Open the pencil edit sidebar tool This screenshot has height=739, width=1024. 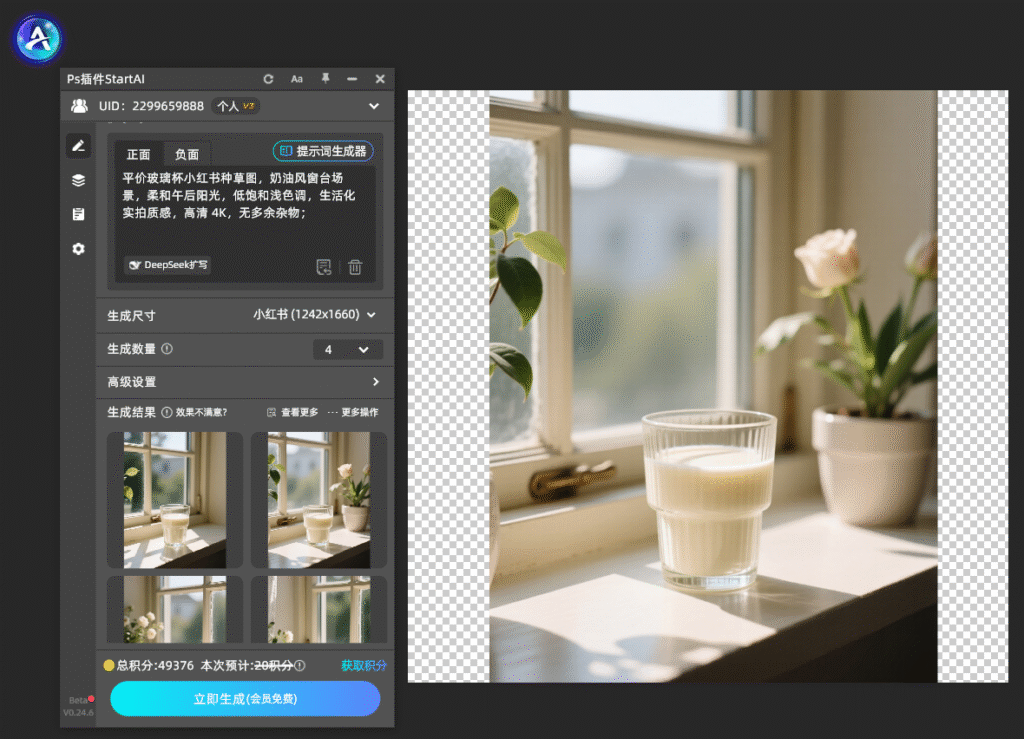[78, 146]
